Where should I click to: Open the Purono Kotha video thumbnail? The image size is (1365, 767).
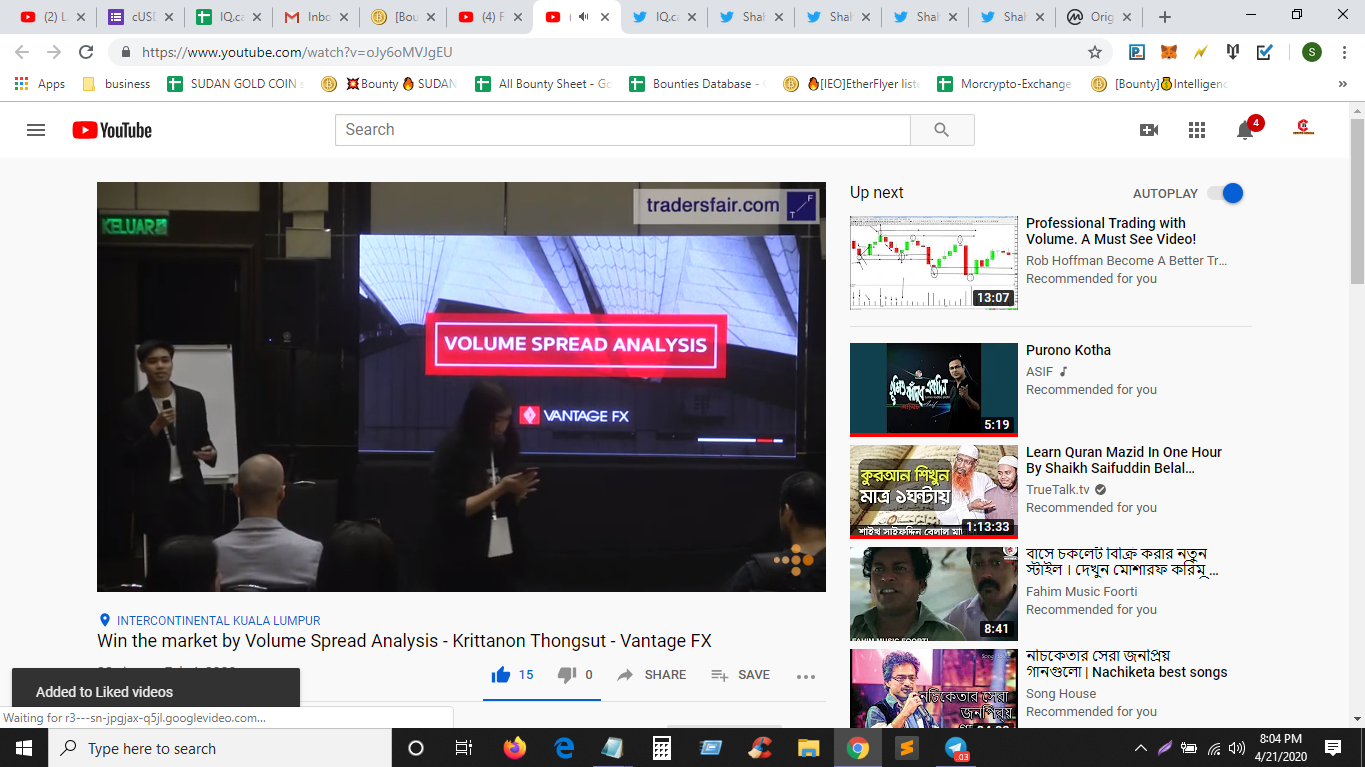pyautogui.click(x=934, y=390)
